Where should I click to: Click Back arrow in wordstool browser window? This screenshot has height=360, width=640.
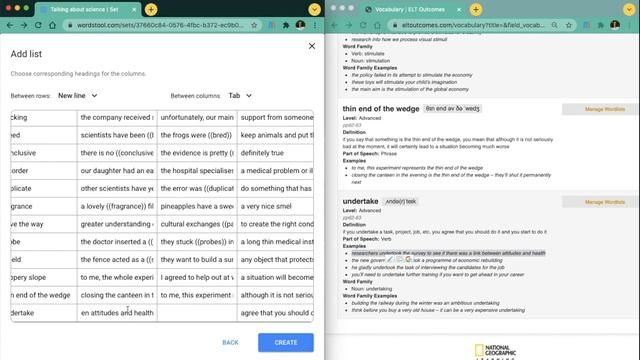(x=10, y=25)
